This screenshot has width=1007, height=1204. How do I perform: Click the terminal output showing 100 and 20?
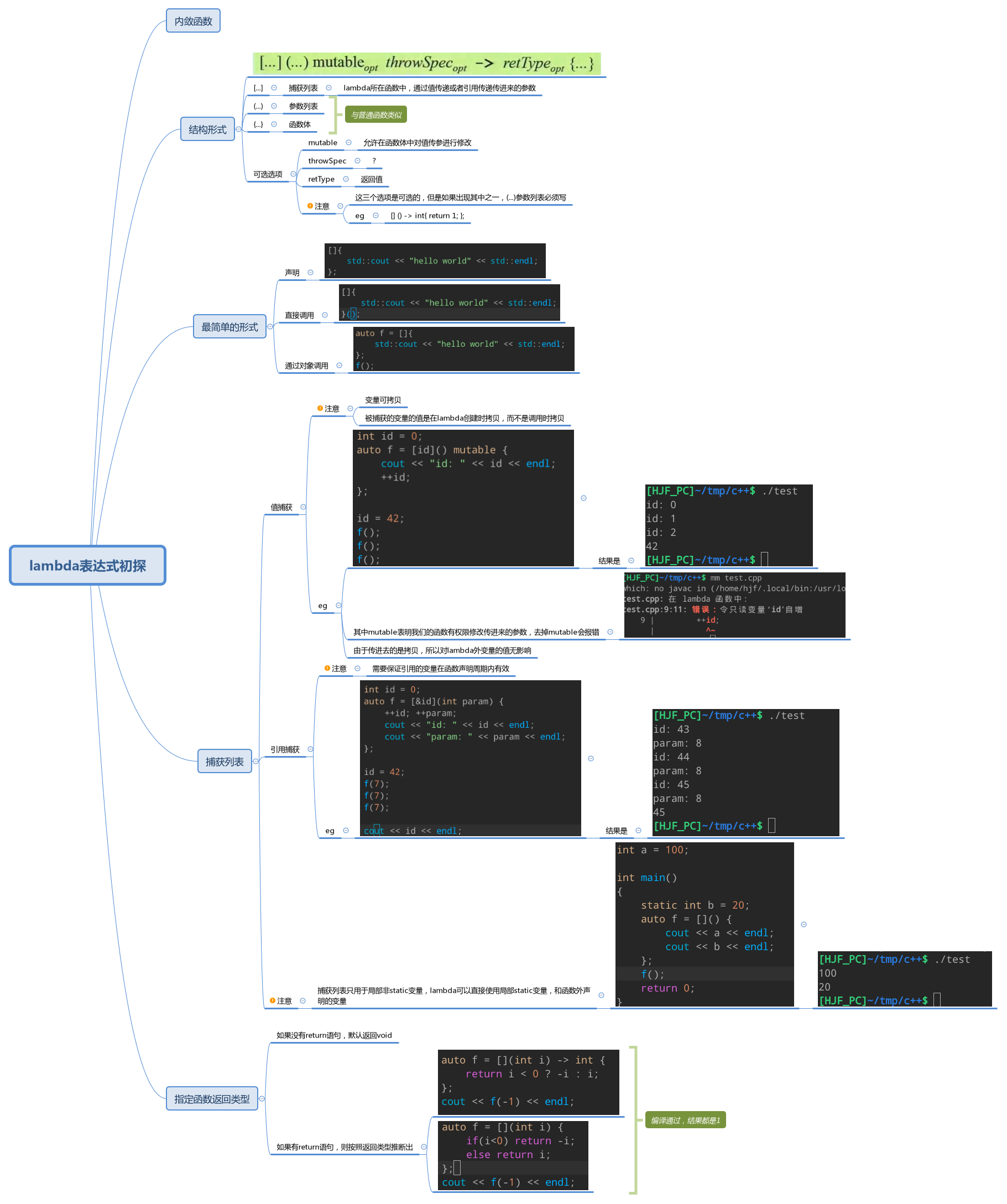[x=904, y=979]
